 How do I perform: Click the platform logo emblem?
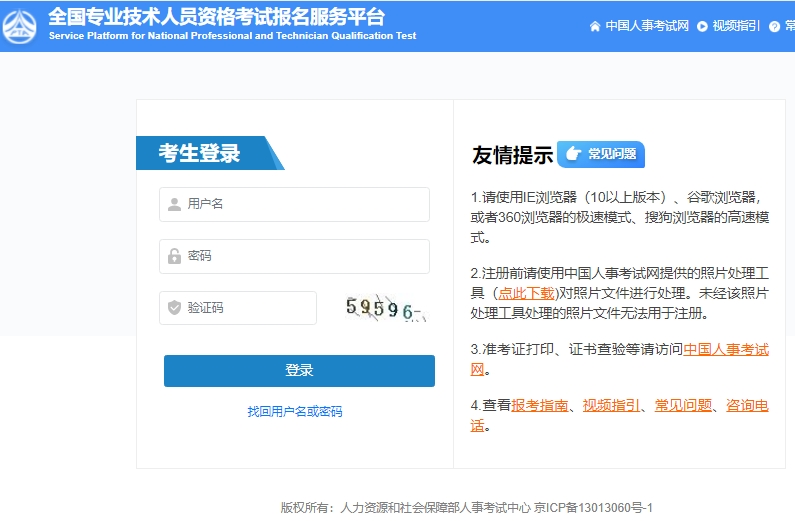coord(19,26)
